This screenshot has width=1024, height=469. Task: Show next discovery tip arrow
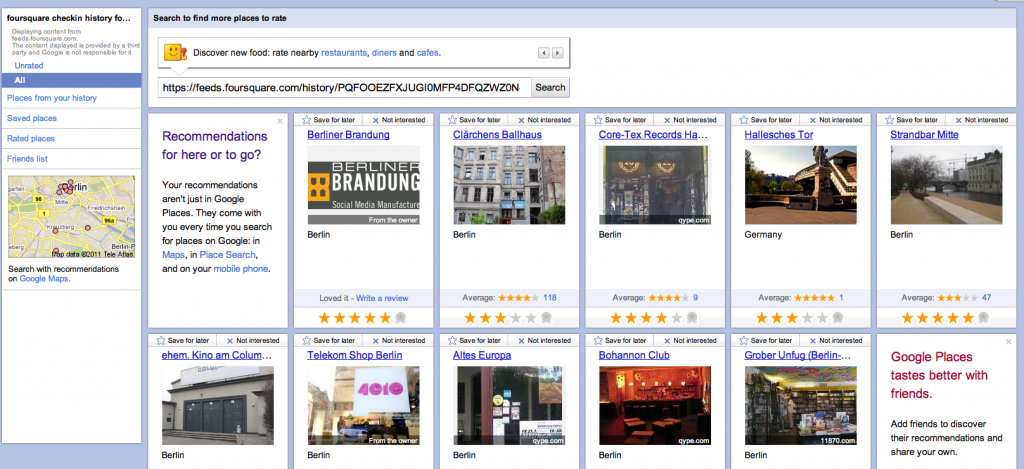pyautogui.click(x=557, y=52)
